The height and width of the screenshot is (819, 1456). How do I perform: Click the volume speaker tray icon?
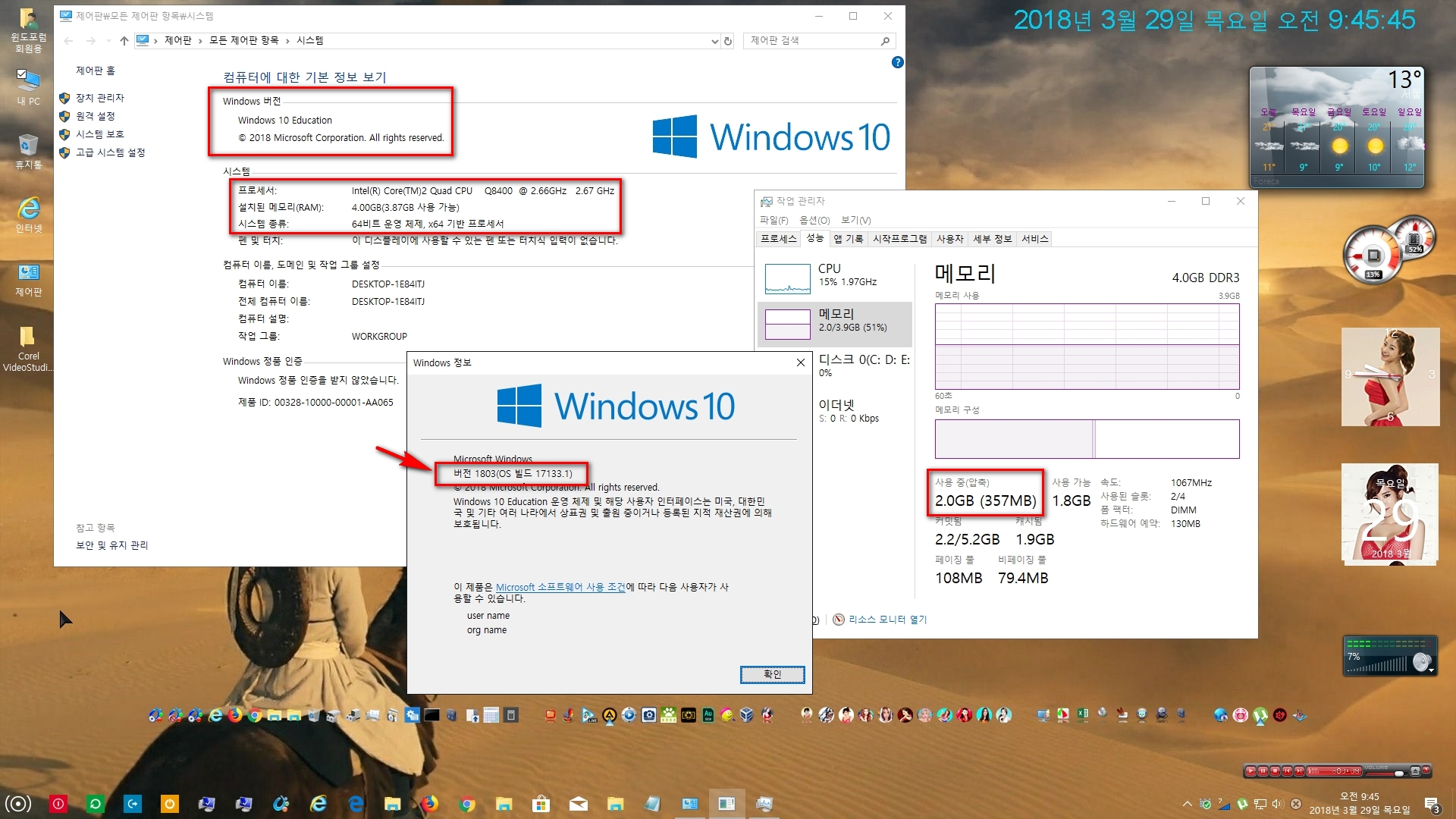point(1277,804)
